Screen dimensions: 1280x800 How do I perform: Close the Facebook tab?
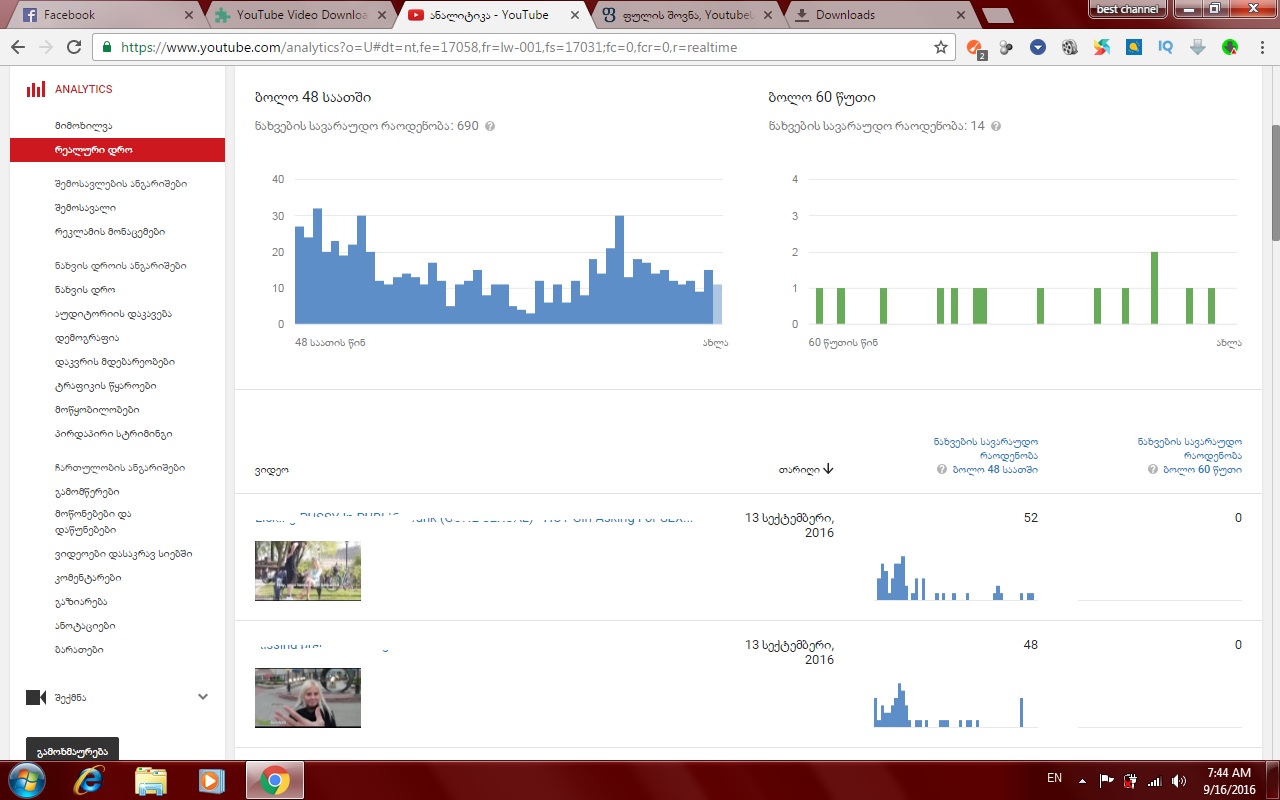pyautogui.click(x=190, y=15)
